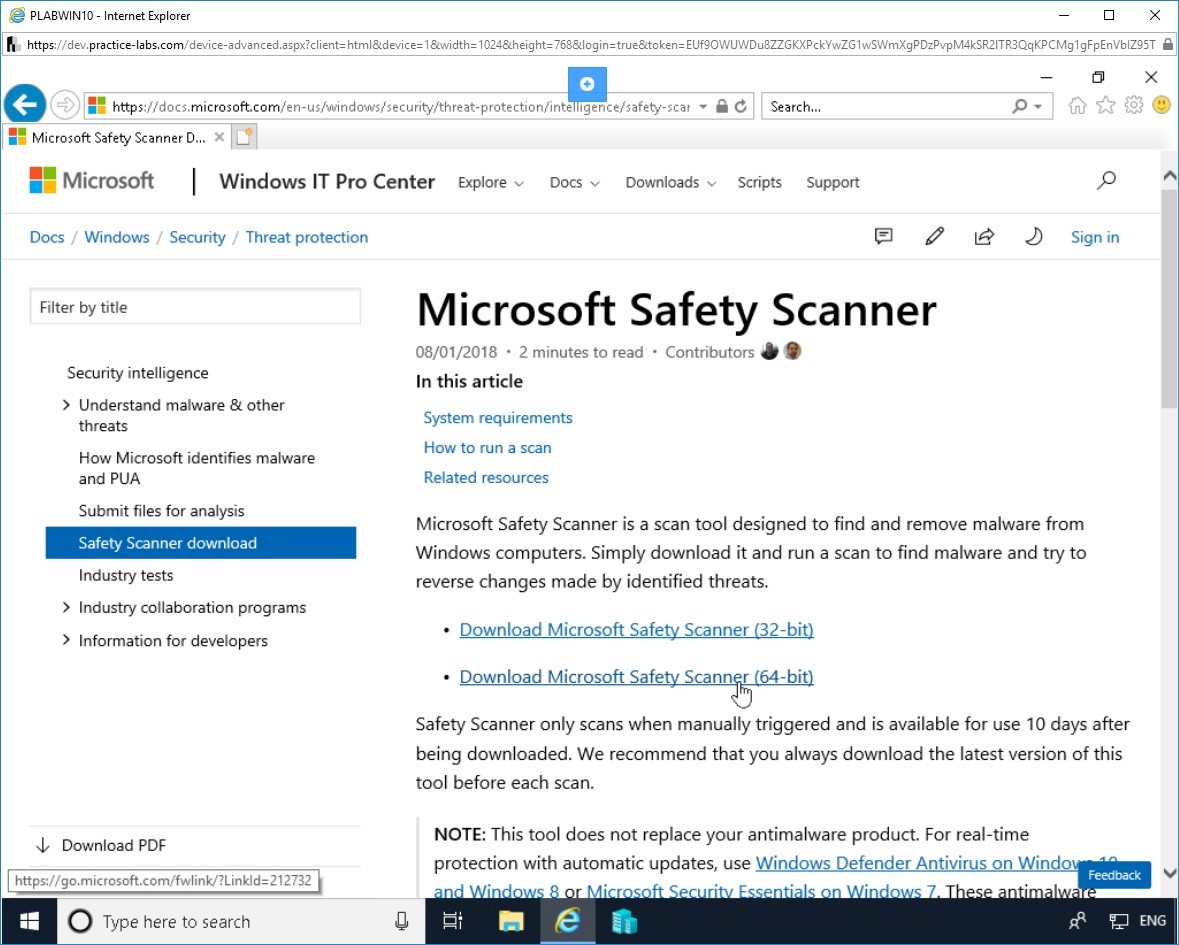
Task: Click the share icon
Action: [984, 237]
